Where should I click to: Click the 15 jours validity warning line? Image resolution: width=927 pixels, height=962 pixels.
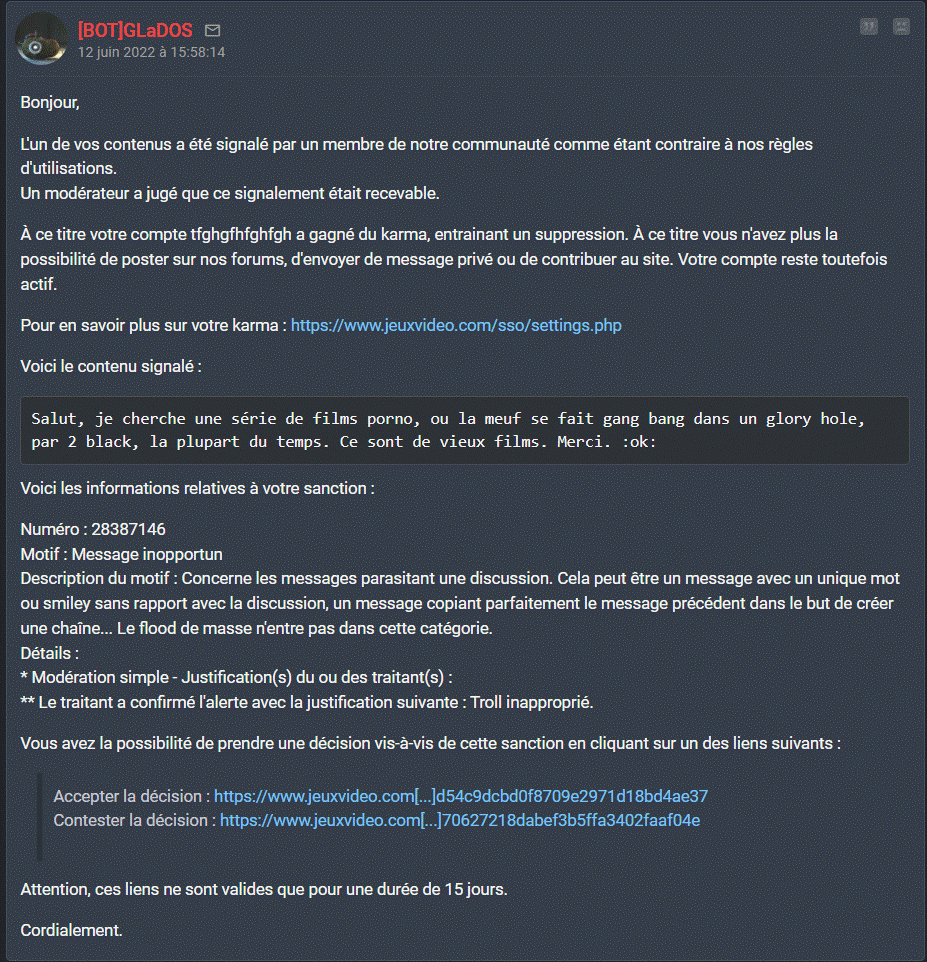[264, 889]
